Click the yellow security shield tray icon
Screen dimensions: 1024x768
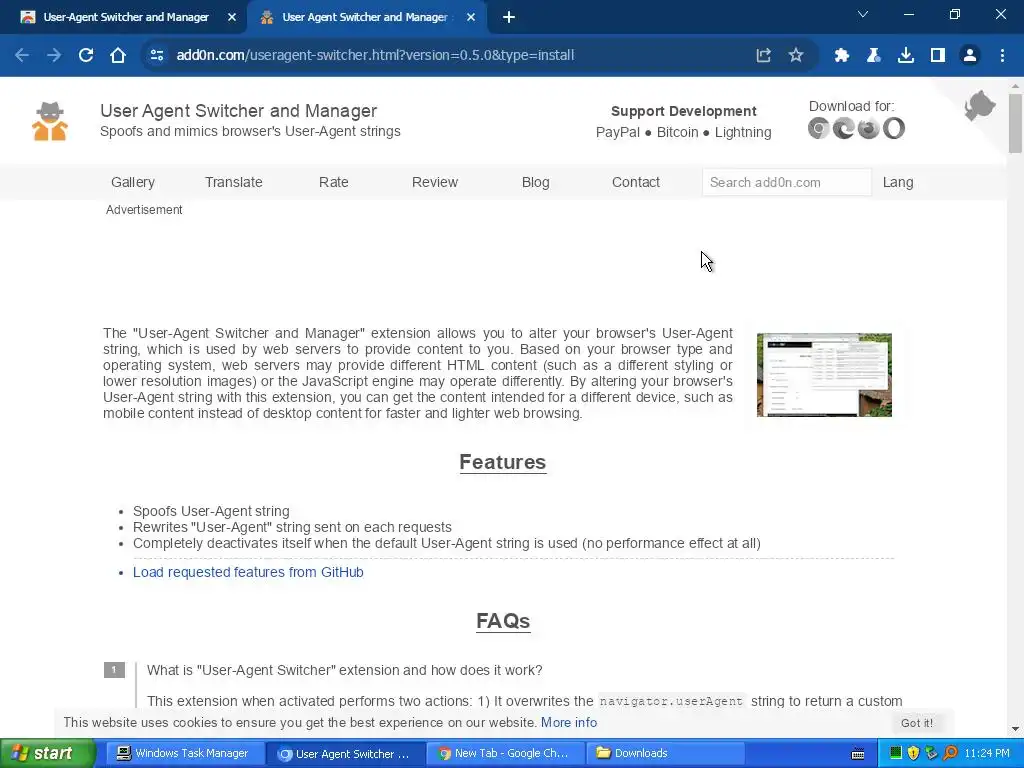point(914,754)
